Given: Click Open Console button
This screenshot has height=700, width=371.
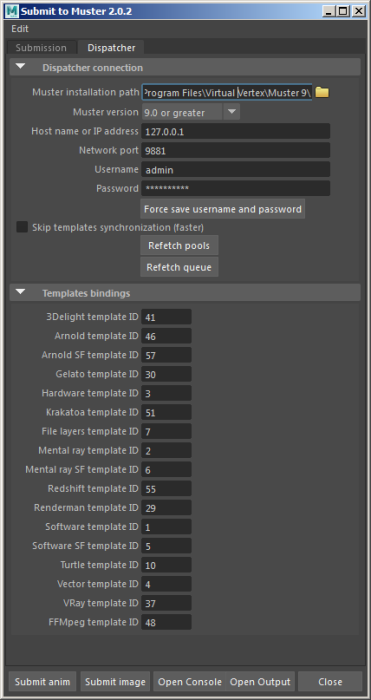Looking at the screenshot, I should [190, 682].
